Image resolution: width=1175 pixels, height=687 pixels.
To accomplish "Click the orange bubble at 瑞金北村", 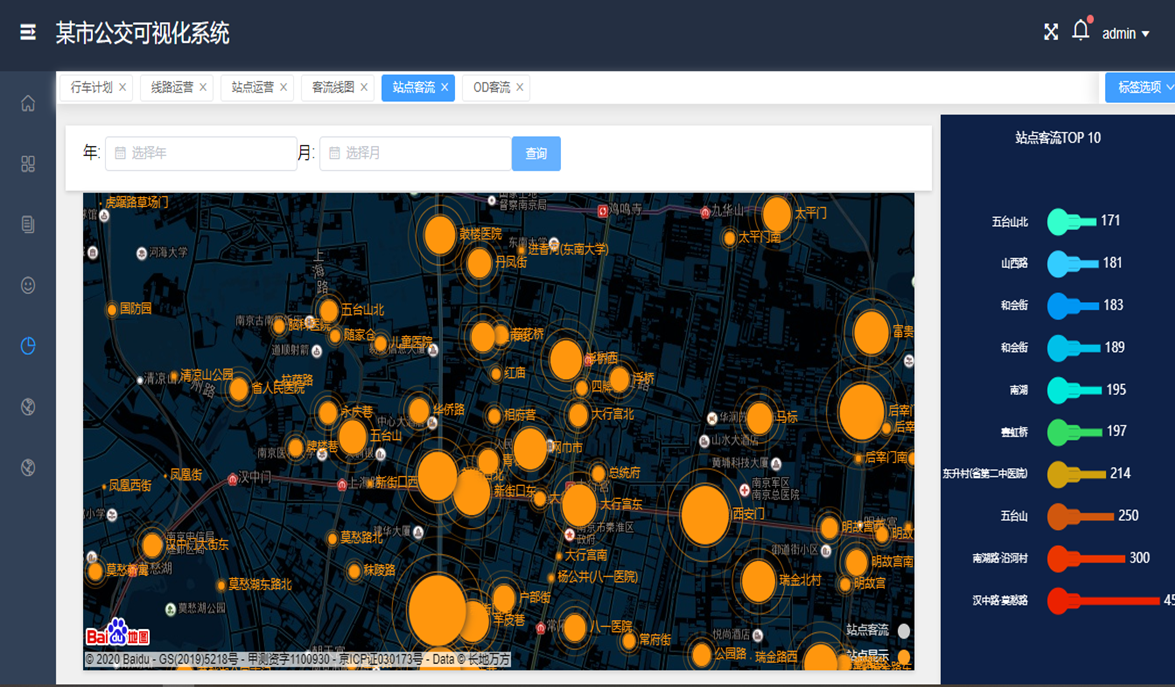I will [758, 581].
